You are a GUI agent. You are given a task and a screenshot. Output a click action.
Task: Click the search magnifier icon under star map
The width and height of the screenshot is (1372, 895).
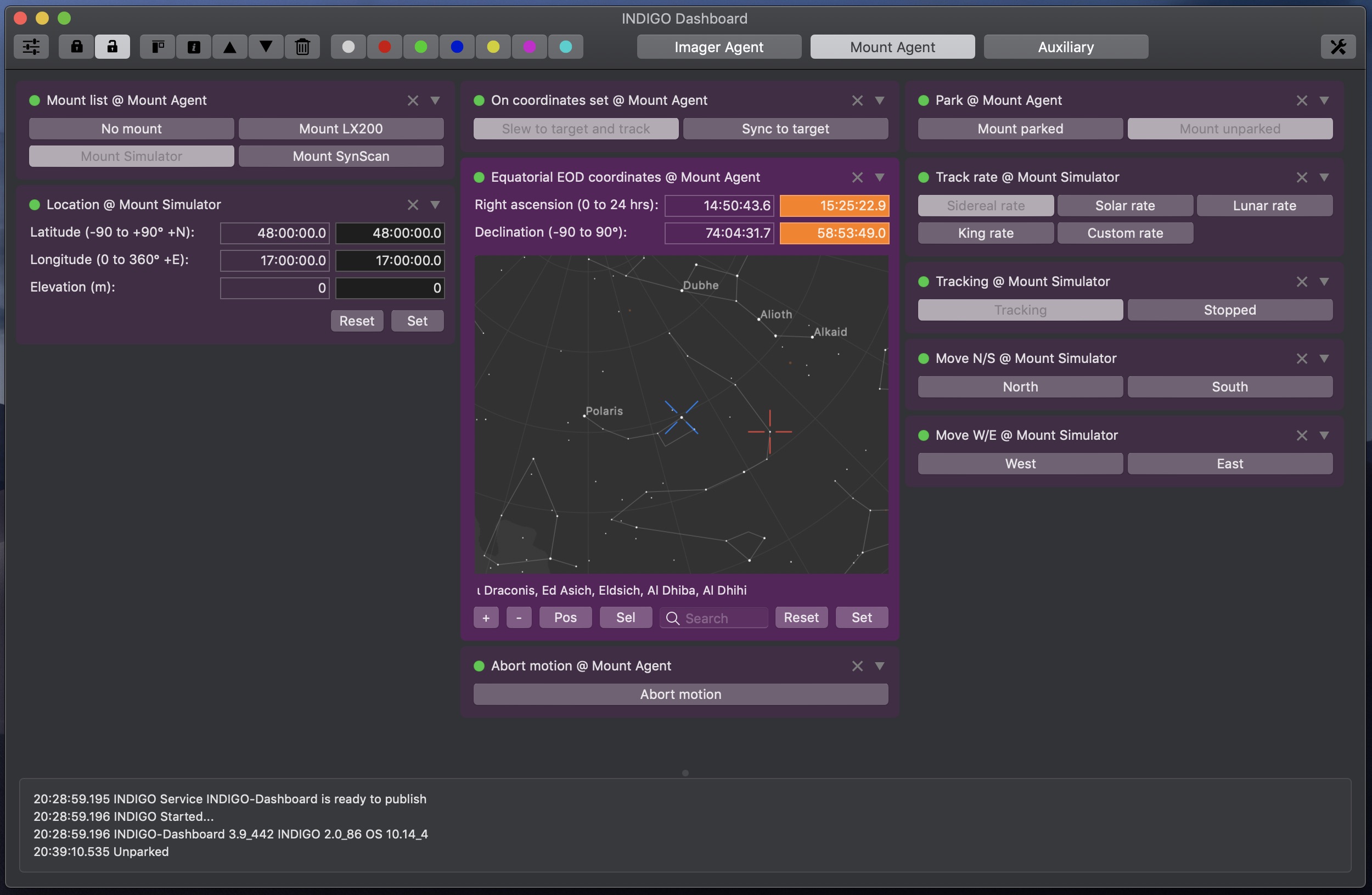click(x=672, y=618)
